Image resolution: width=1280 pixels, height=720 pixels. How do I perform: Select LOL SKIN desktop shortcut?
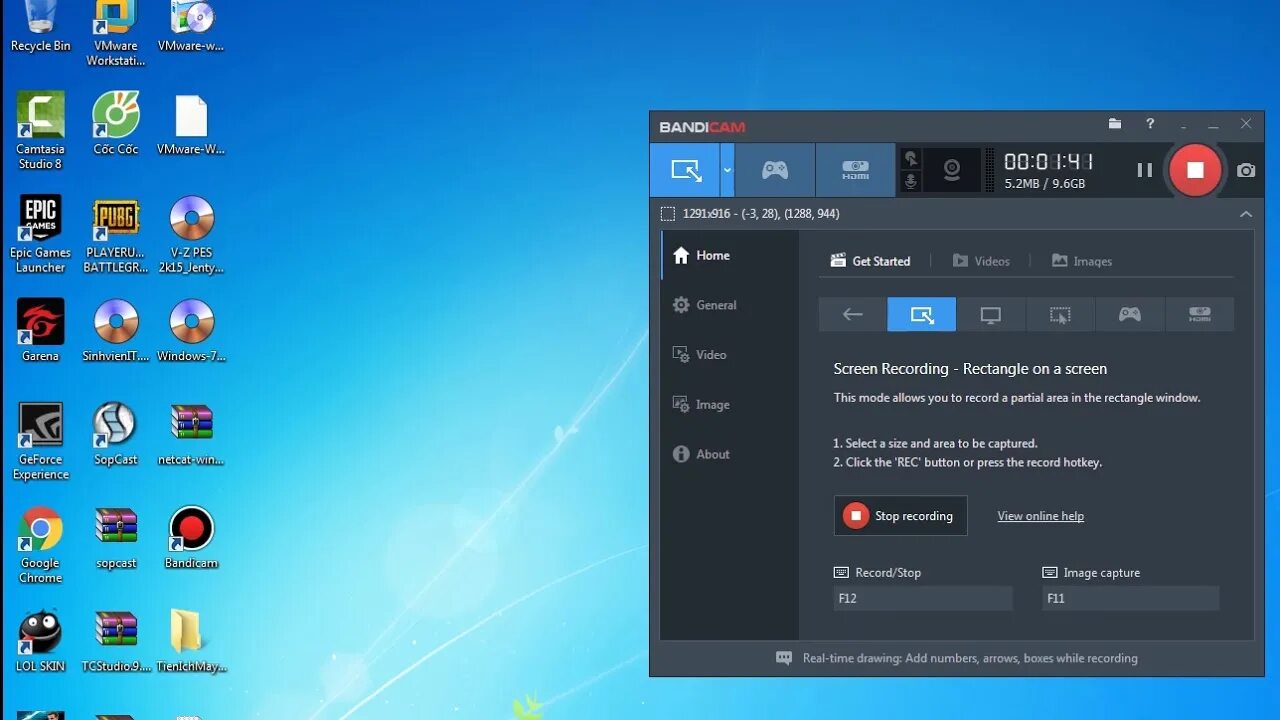[40, 641]
